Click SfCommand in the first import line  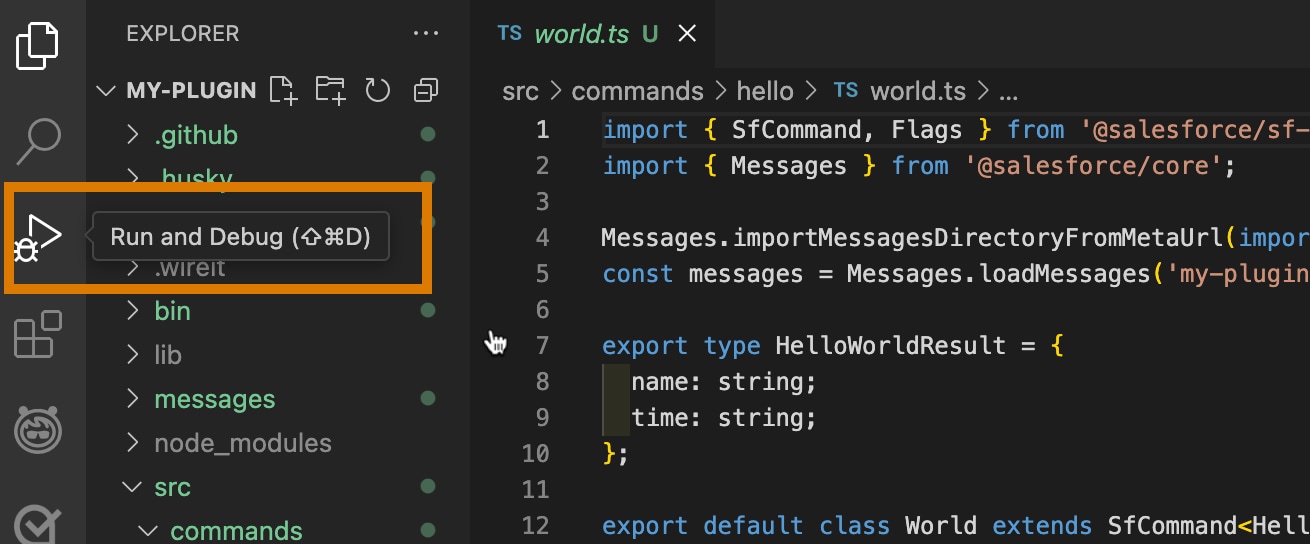796,130
